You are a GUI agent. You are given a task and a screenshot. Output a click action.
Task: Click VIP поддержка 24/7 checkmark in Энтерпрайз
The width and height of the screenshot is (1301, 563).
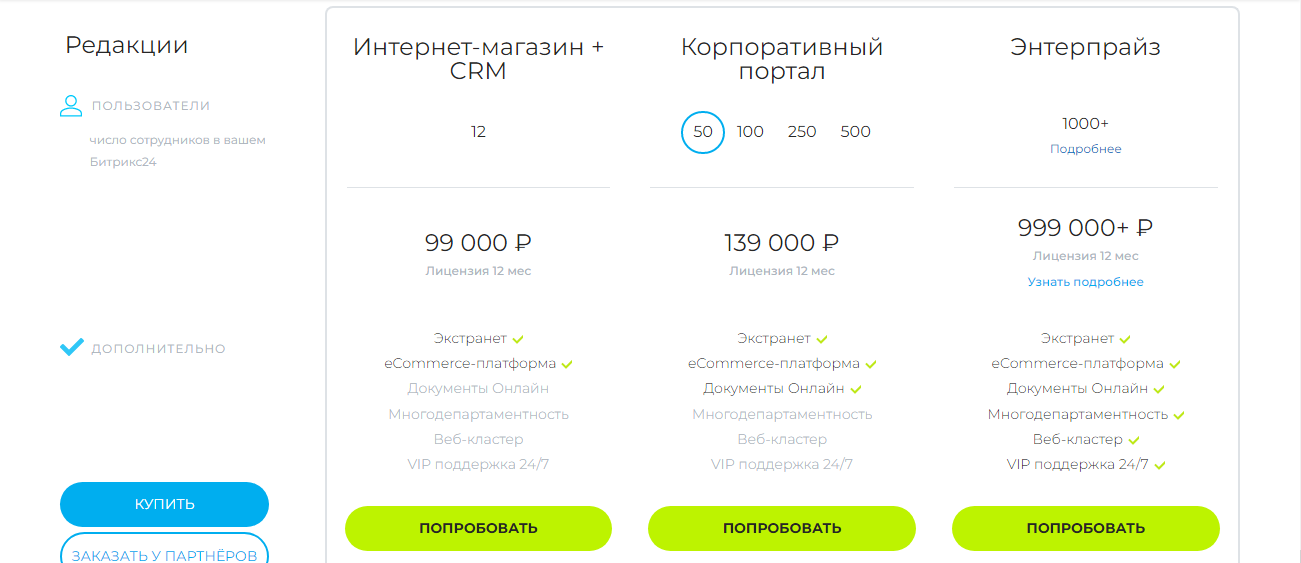(1160, 465)
